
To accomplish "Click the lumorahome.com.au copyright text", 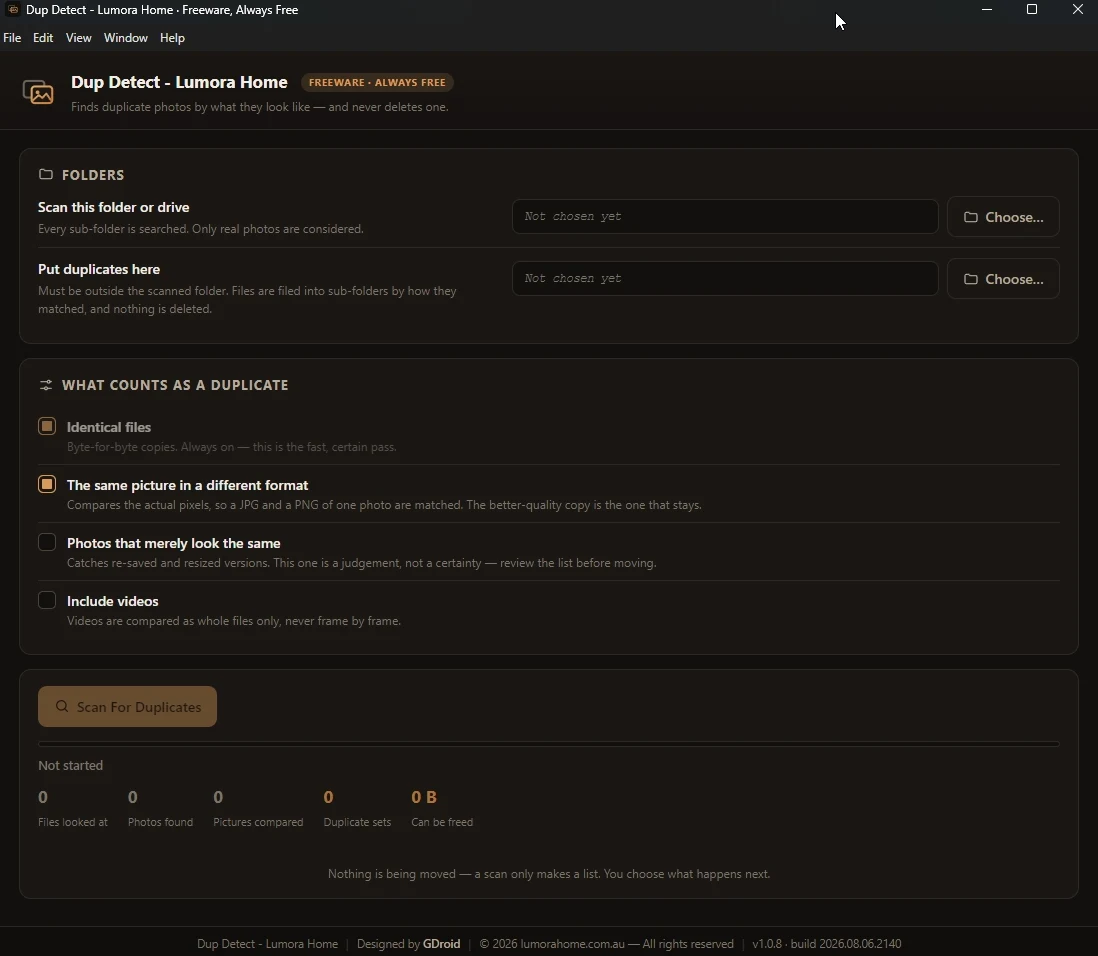I will click(x=606, y=944).
